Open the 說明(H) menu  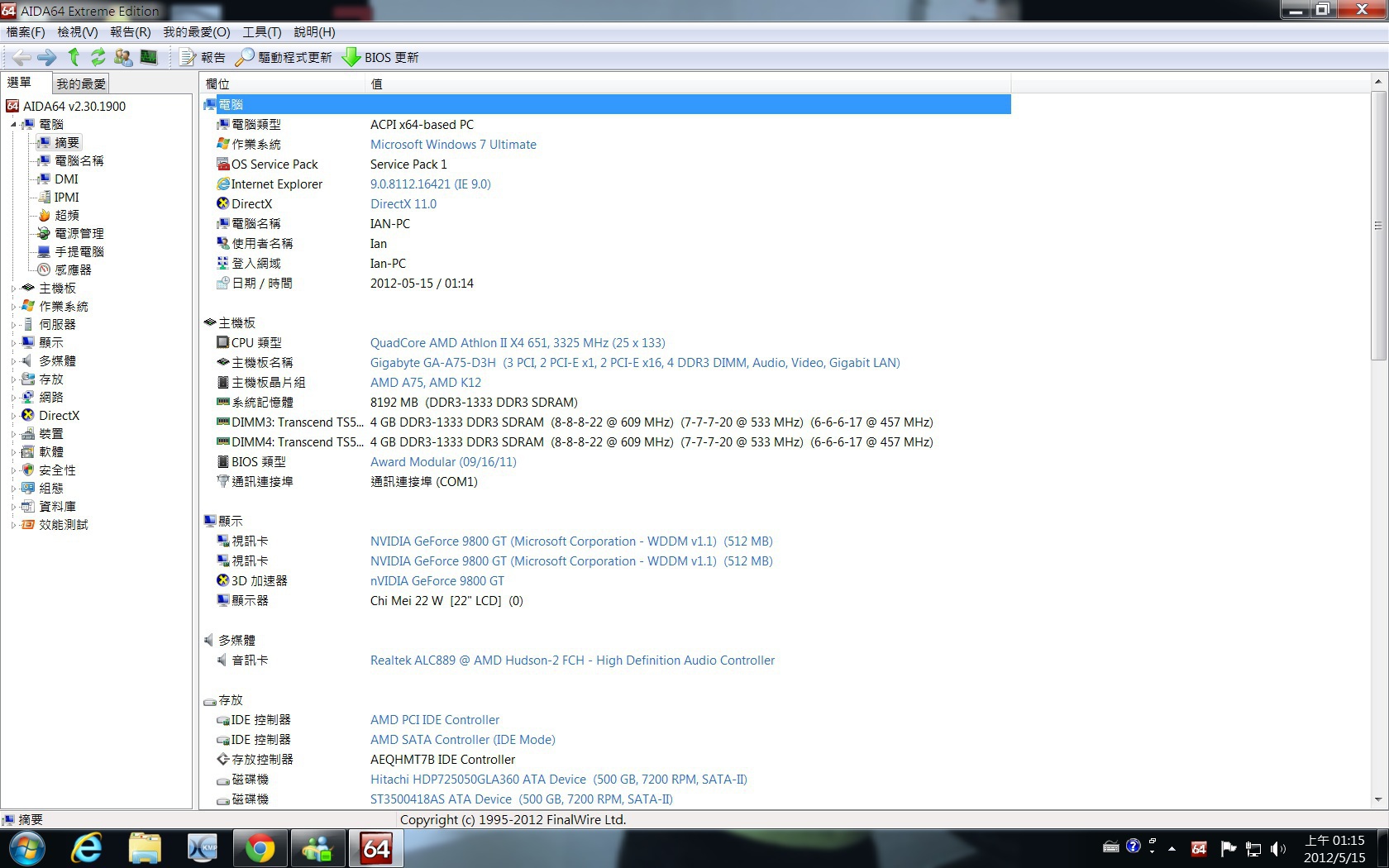(x=314, y=32)
